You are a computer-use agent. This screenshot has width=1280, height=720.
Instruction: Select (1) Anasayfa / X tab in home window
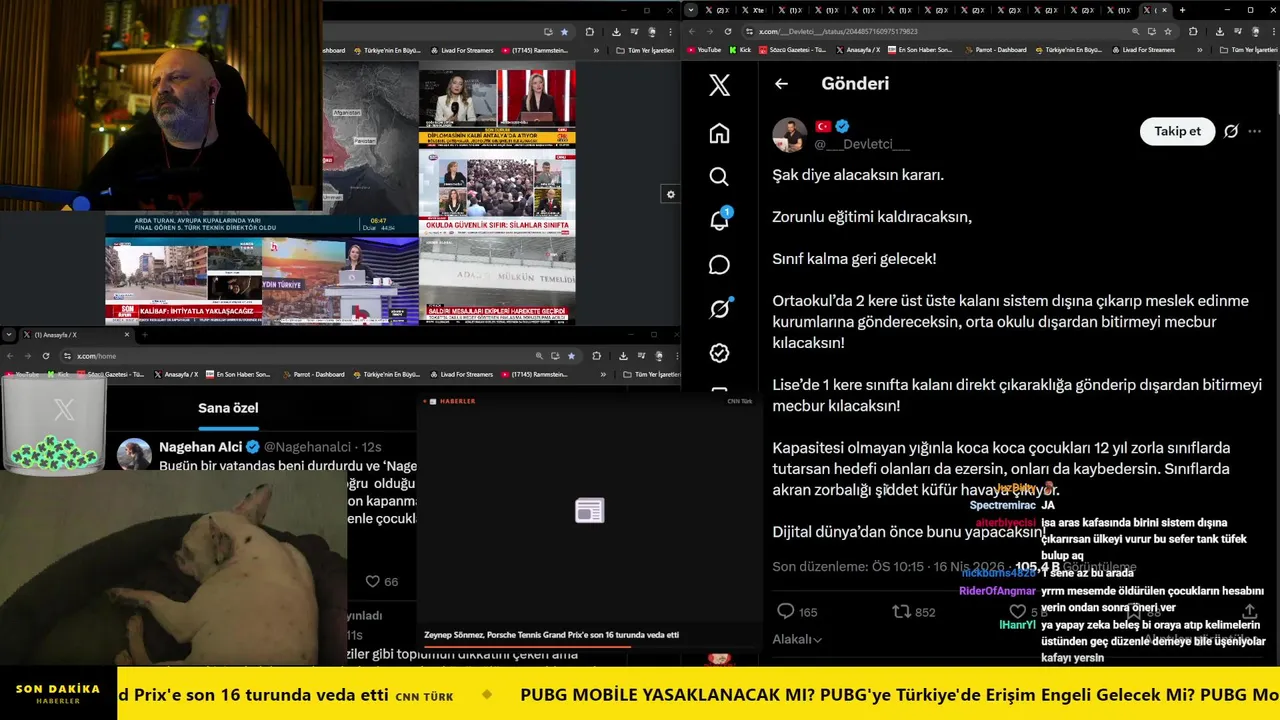coord(75,334)
